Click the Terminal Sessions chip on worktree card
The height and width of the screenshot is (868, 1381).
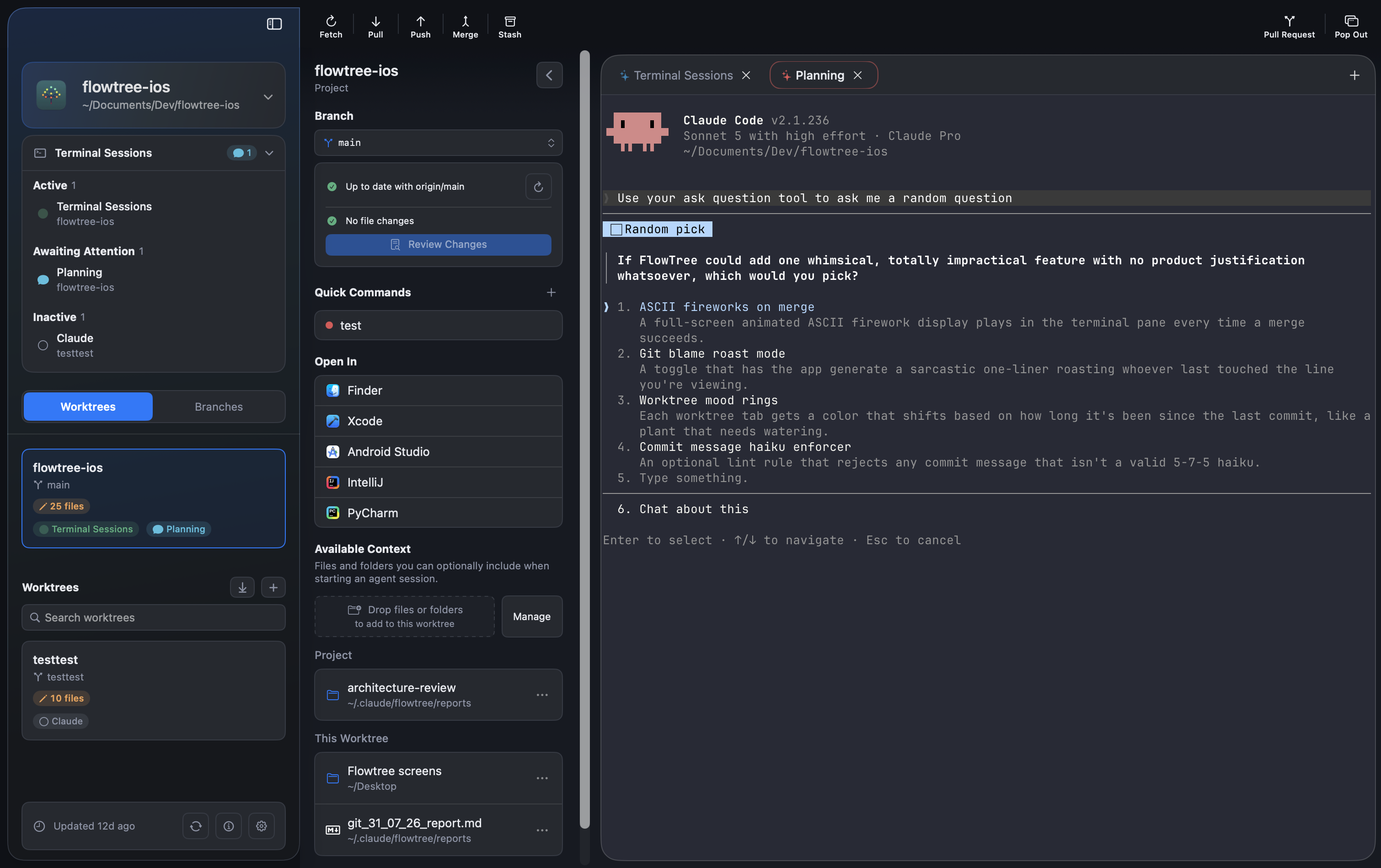click(86, 529)
